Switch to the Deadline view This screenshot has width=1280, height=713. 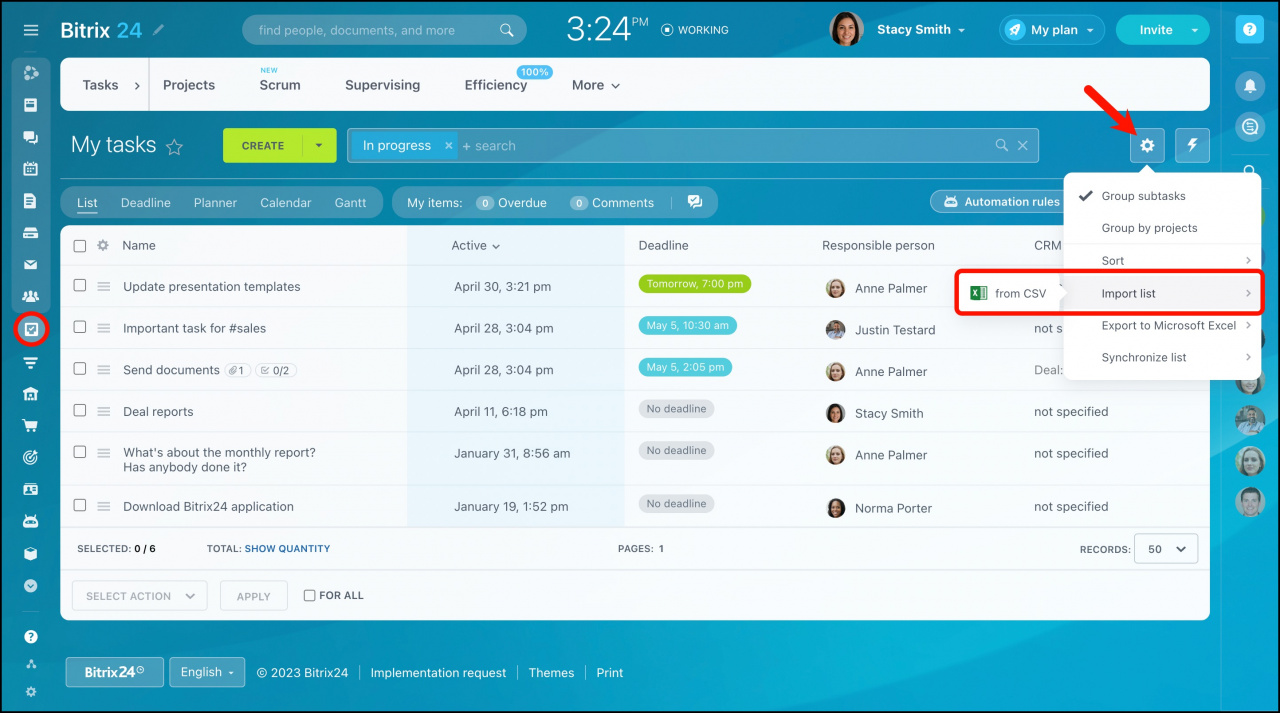[146, 203]
